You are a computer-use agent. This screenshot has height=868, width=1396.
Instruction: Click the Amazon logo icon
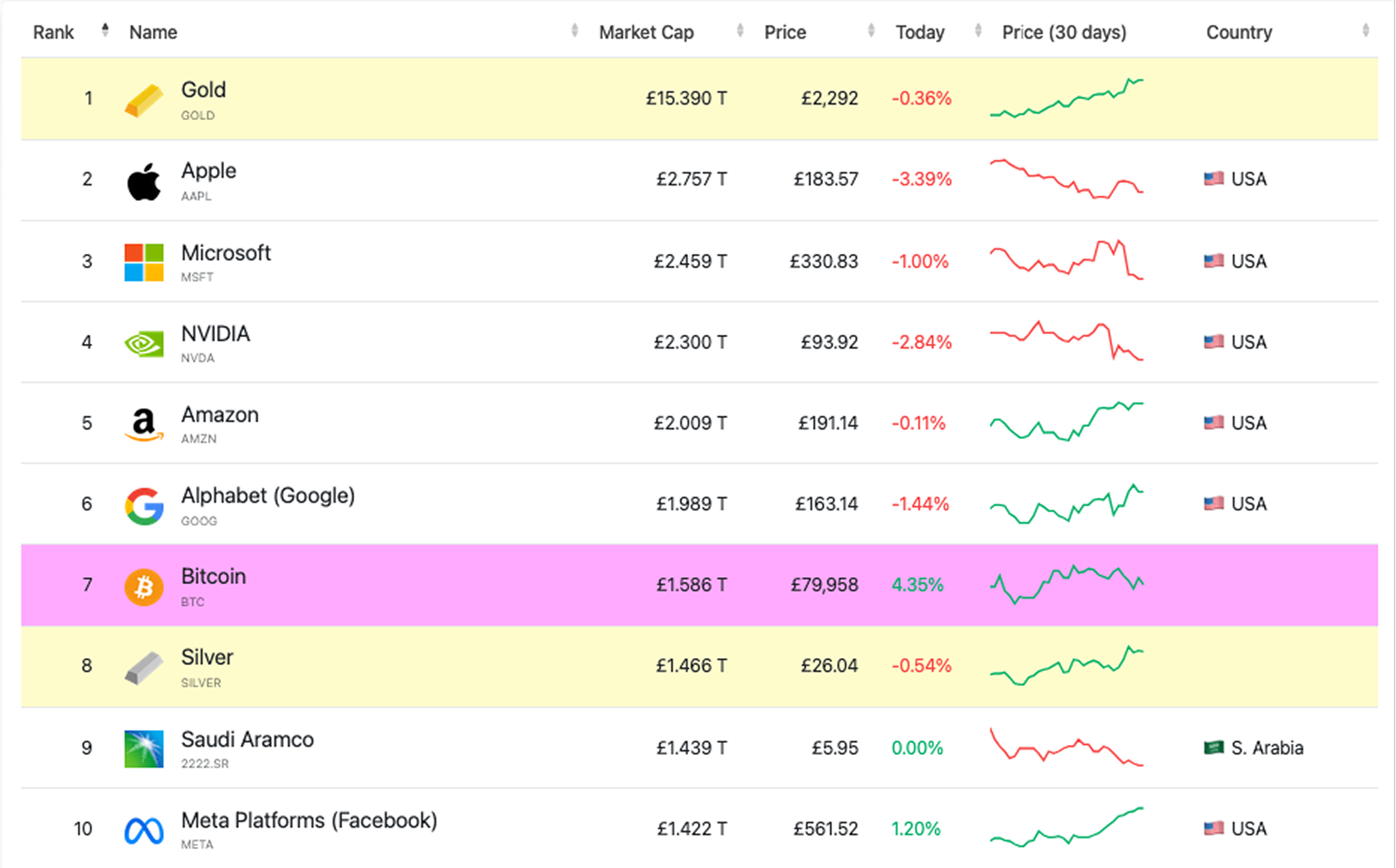[144, 424]
